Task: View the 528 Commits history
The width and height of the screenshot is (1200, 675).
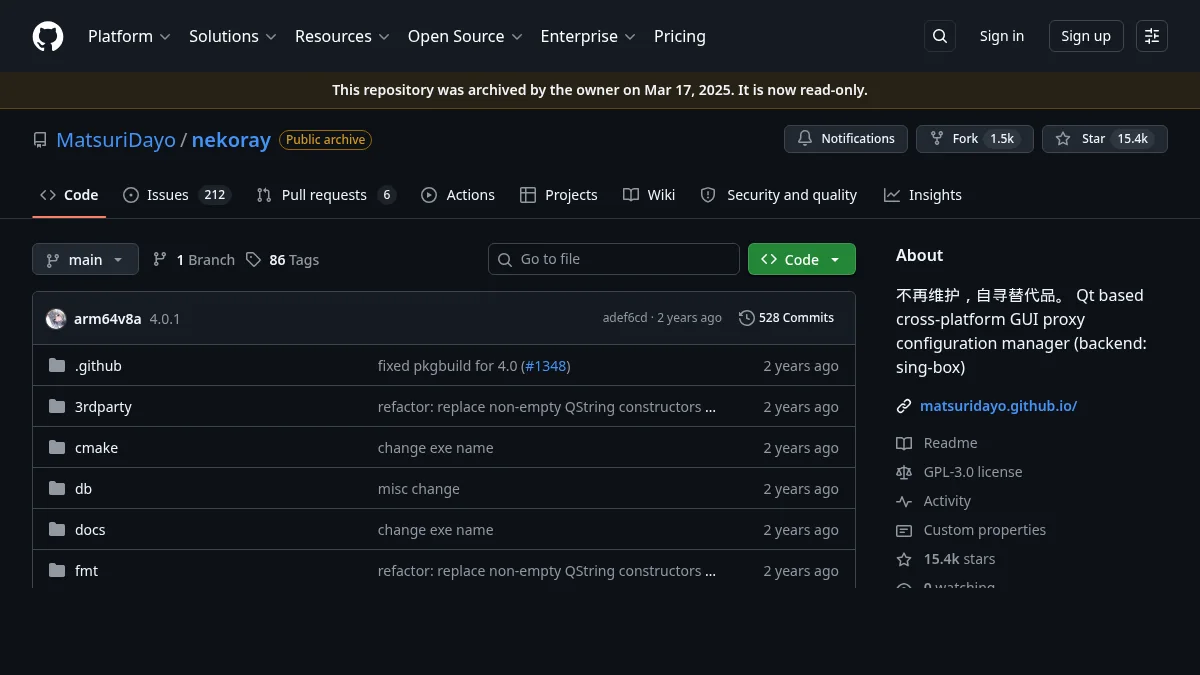Action: (x=786, y=318)
